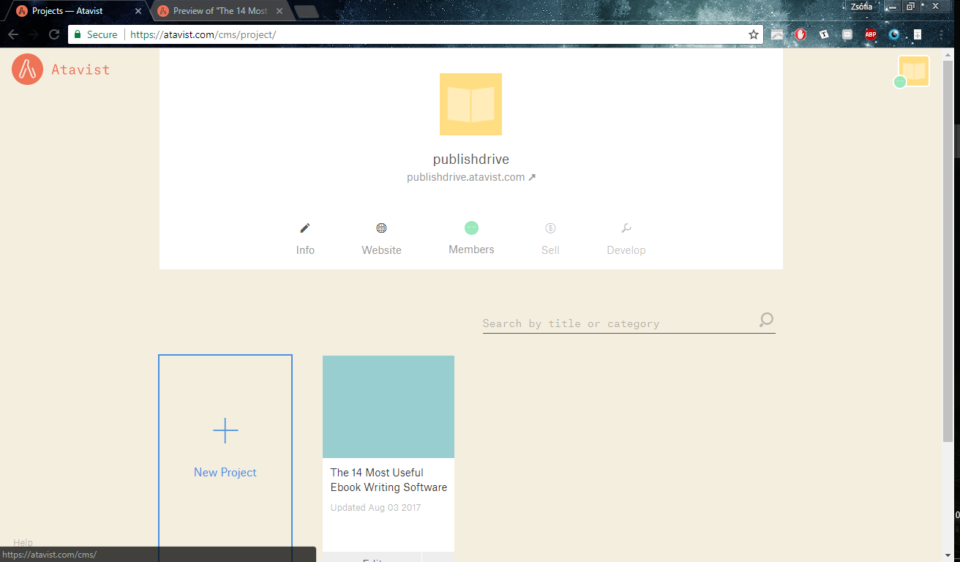Click the Atavist logo icon
The width and height of the screenshot is (960, 562).
pos(27,69)
